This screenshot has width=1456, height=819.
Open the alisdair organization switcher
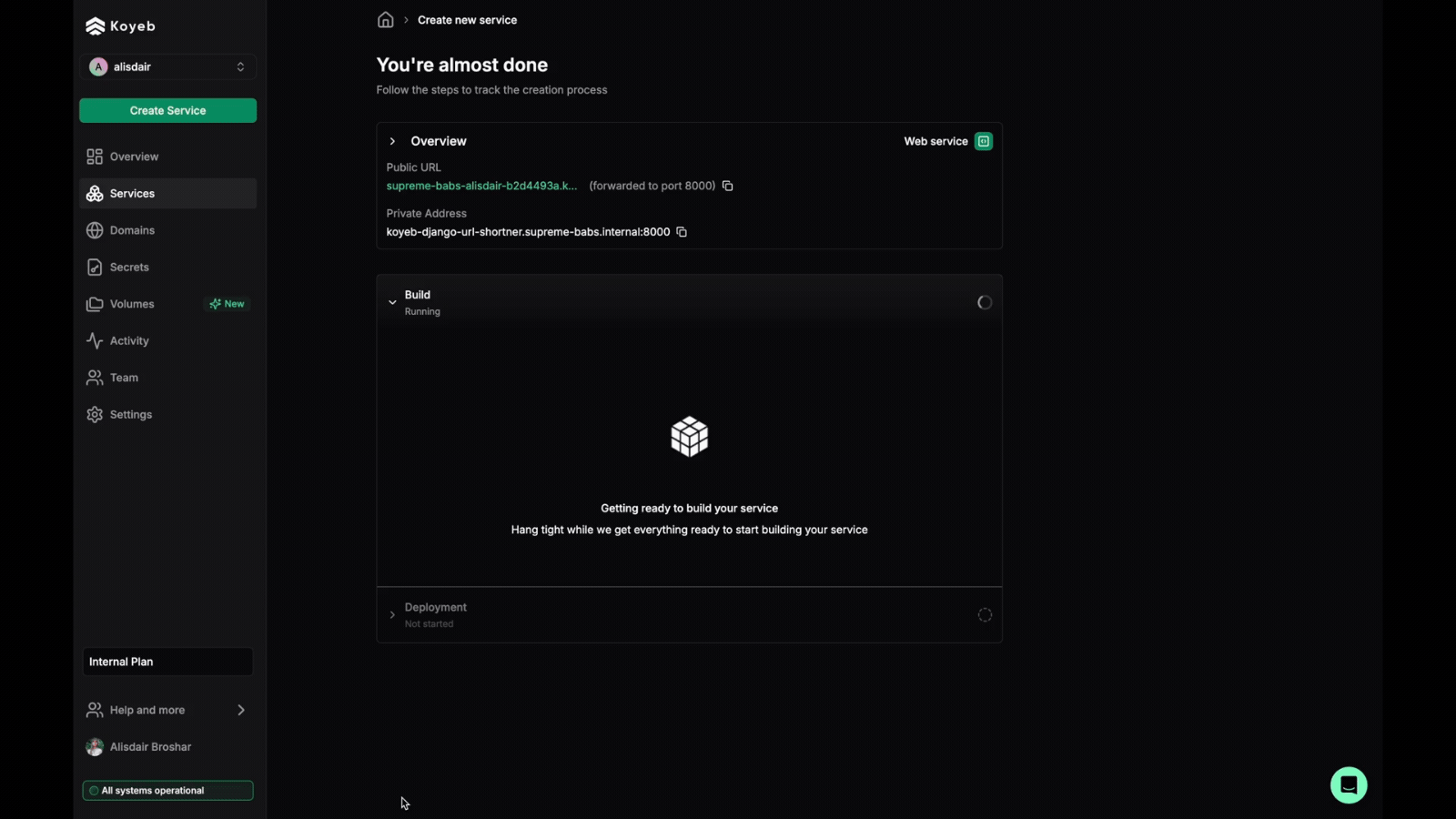(x=167, y=66)
